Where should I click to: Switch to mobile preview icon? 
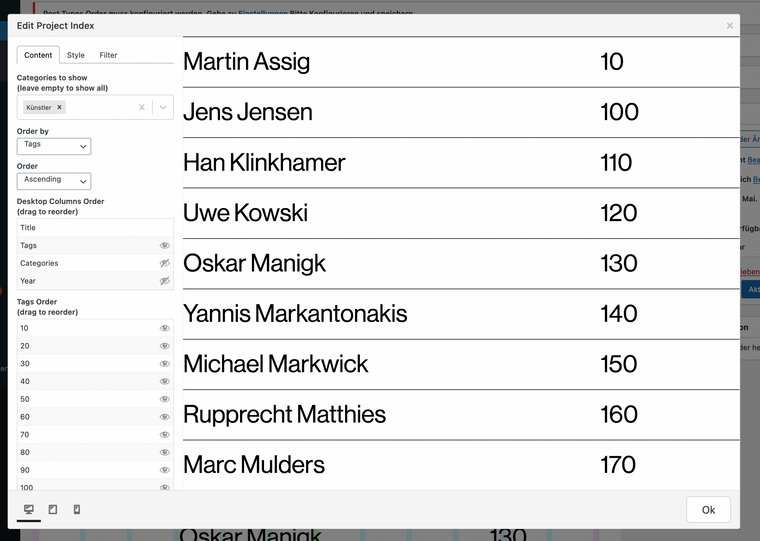(x=77, y=510)
